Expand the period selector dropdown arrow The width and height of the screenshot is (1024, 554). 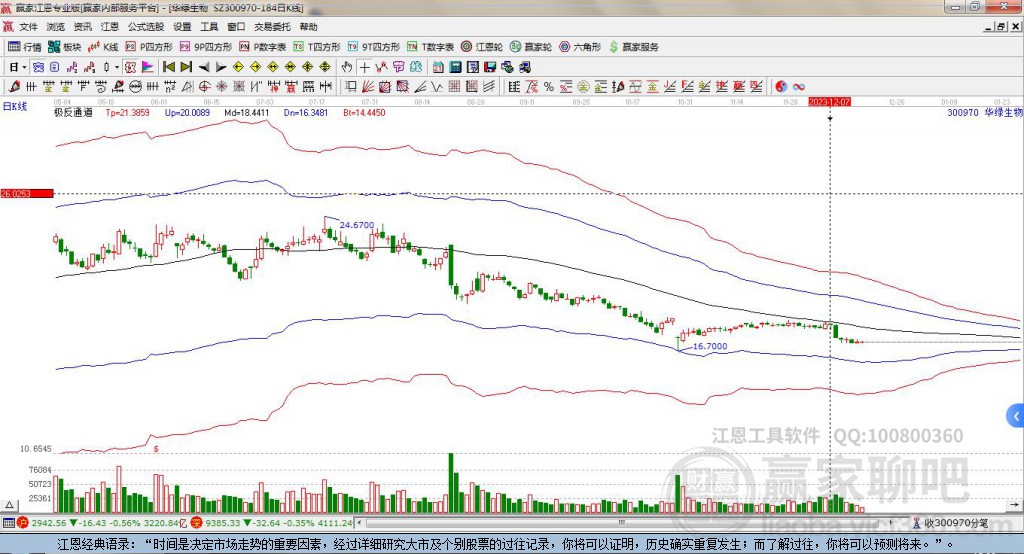(x=24, y=67)
